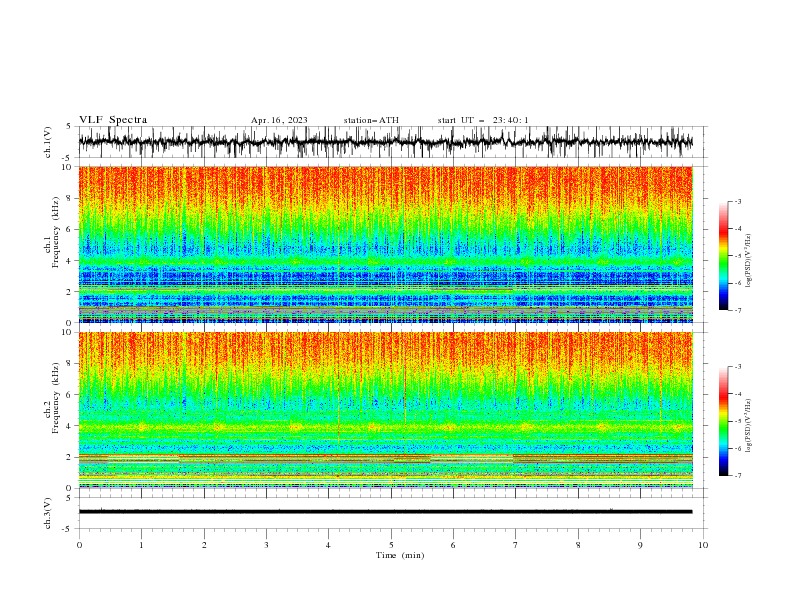Click the ch.1 "Frequency (kHz)" axis label

click(56, 232)
